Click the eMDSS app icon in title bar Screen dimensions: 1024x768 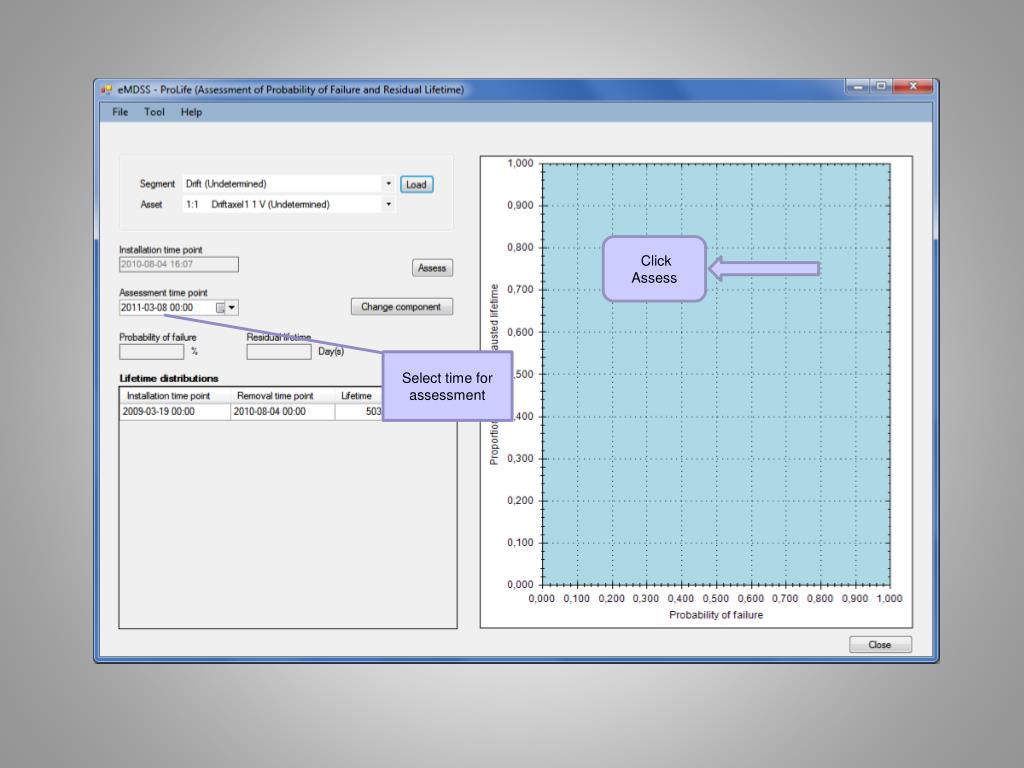pyautogui.click(x=106, y=89)
